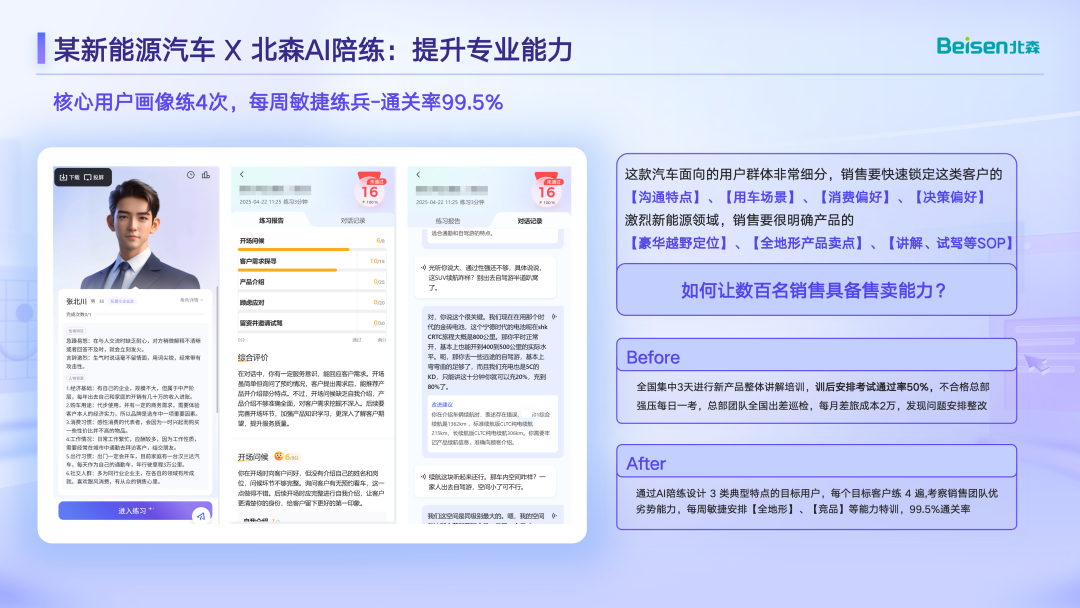Click the Beisen北森 logo
The image size is (1080, 608).
pyautogui.click(x=988, y=46)
